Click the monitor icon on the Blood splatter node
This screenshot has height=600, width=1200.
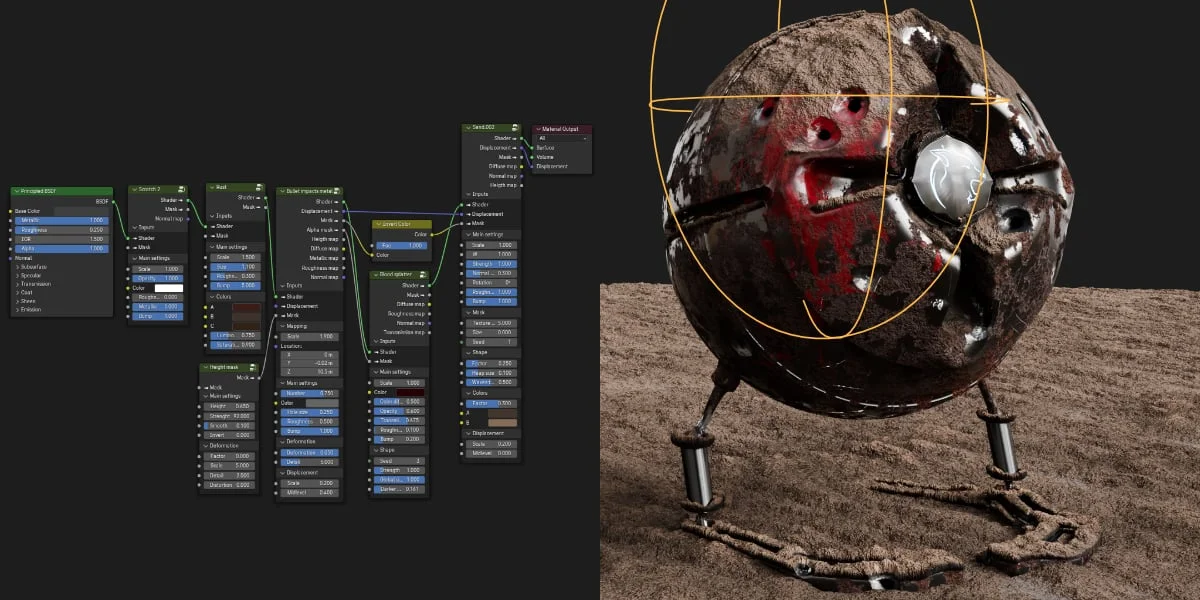(422, 273)
